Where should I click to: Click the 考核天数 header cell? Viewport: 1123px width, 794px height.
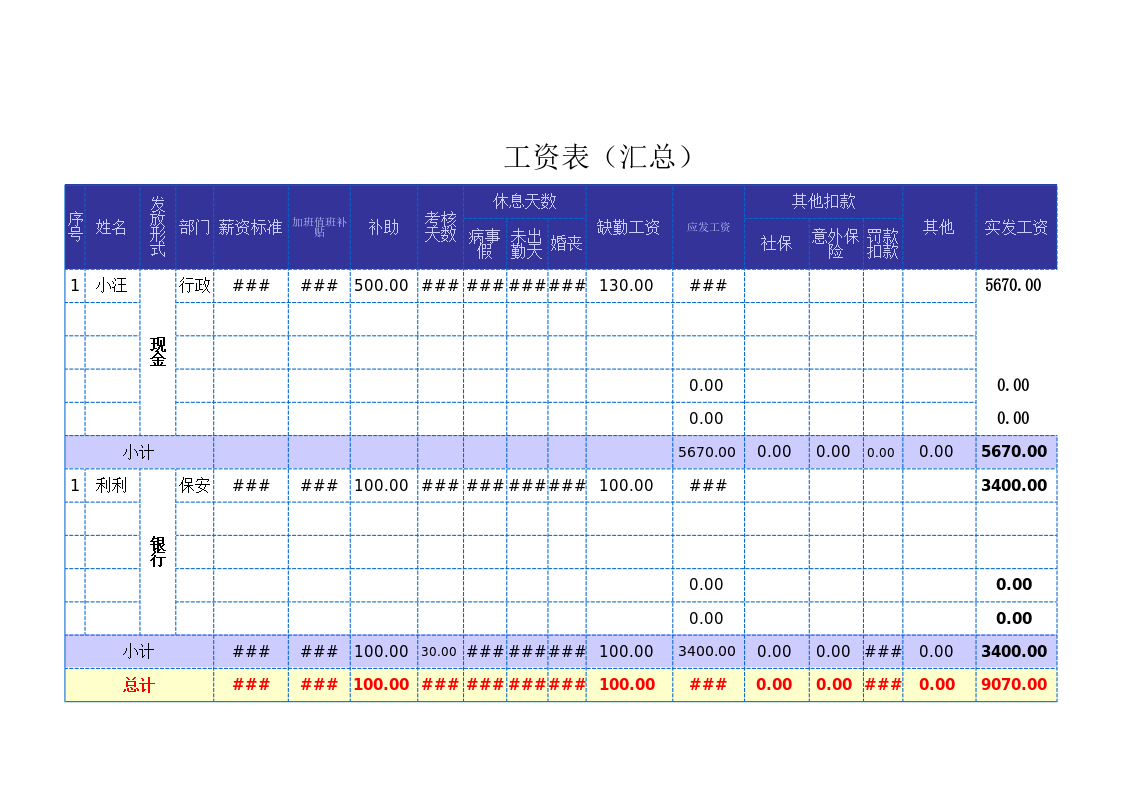pos(440,227)
